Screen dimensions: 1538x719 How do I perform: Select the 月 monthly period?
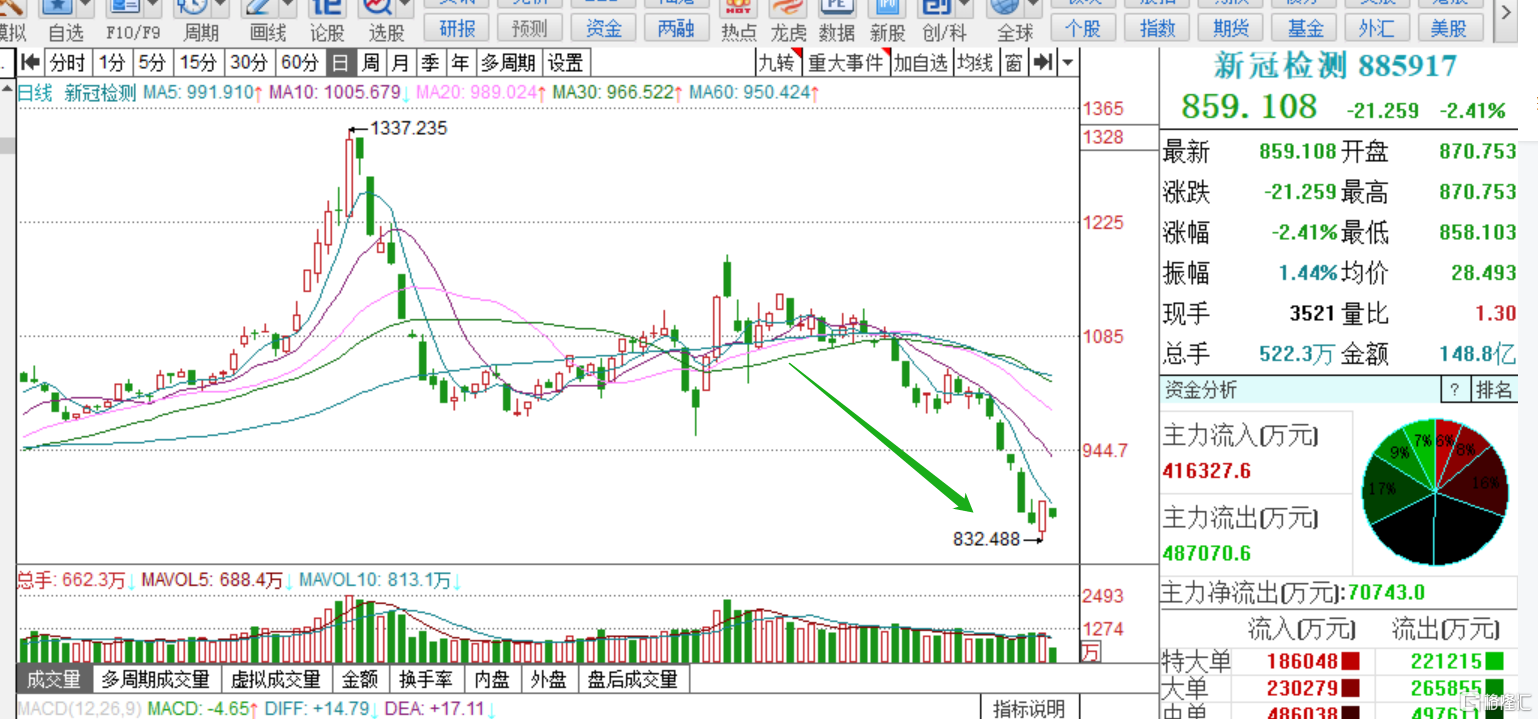point(400,63)
